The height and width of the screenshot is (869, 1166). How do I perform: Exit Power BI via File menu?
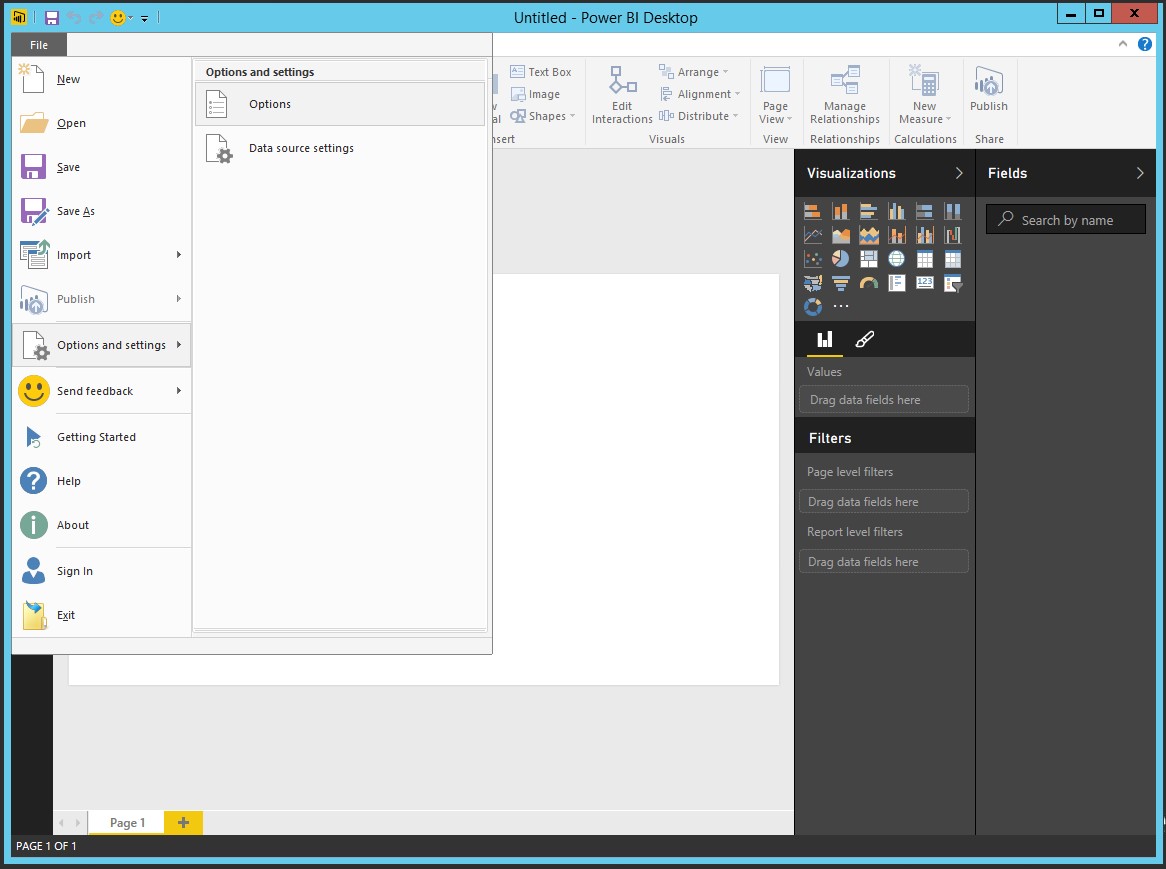102,615
